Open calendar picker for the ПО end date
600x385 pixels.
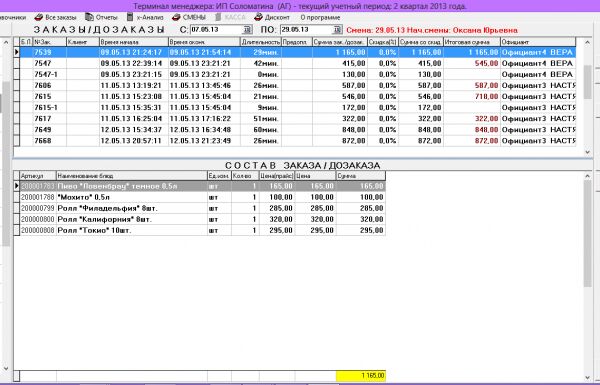tap(337, 29)
